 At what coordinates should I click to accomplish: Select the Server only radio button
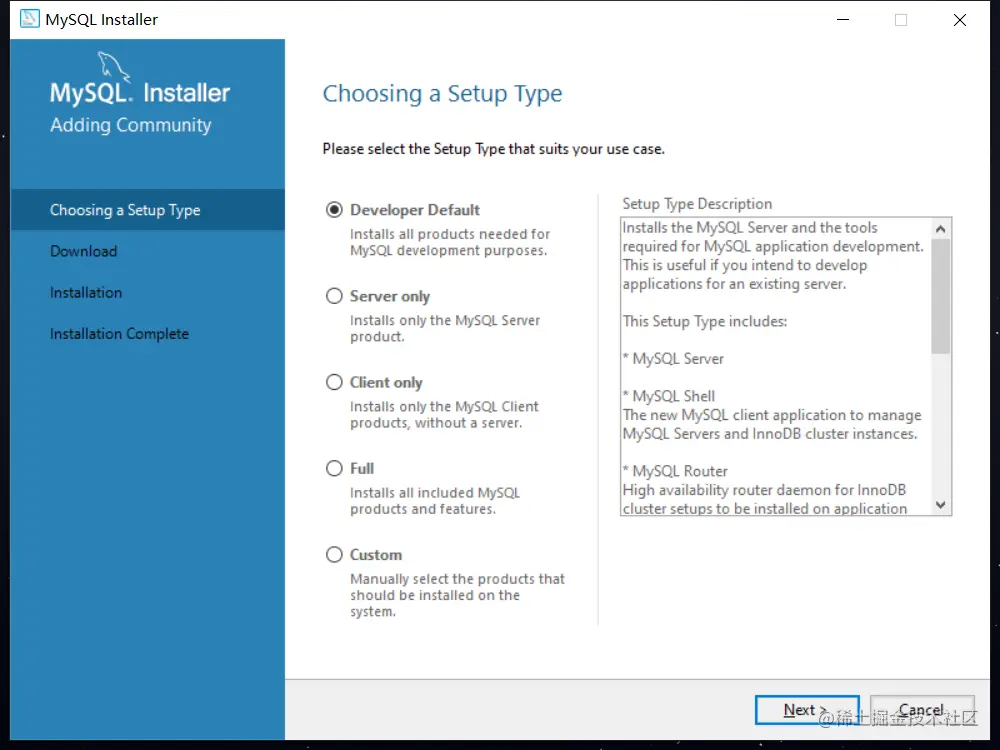click(x=334, y=296)
